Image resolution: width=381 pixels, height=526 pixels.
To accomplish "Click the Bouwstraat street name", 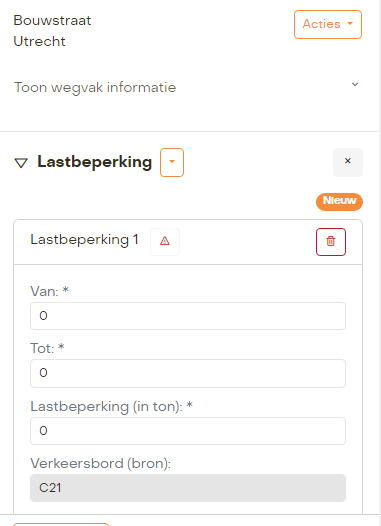I will 52,20.
